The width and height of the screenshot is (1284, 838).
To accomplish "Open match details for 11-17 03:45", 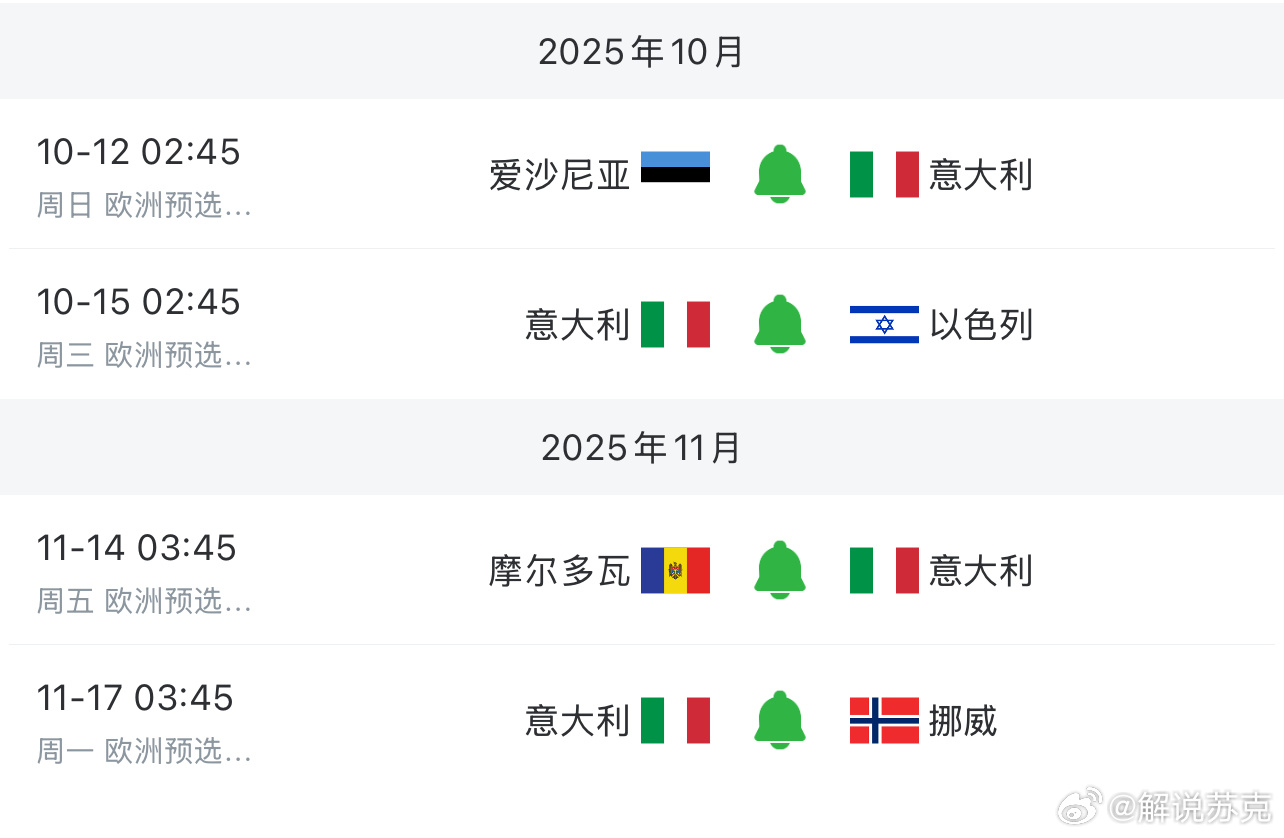I will pos(642,720).
